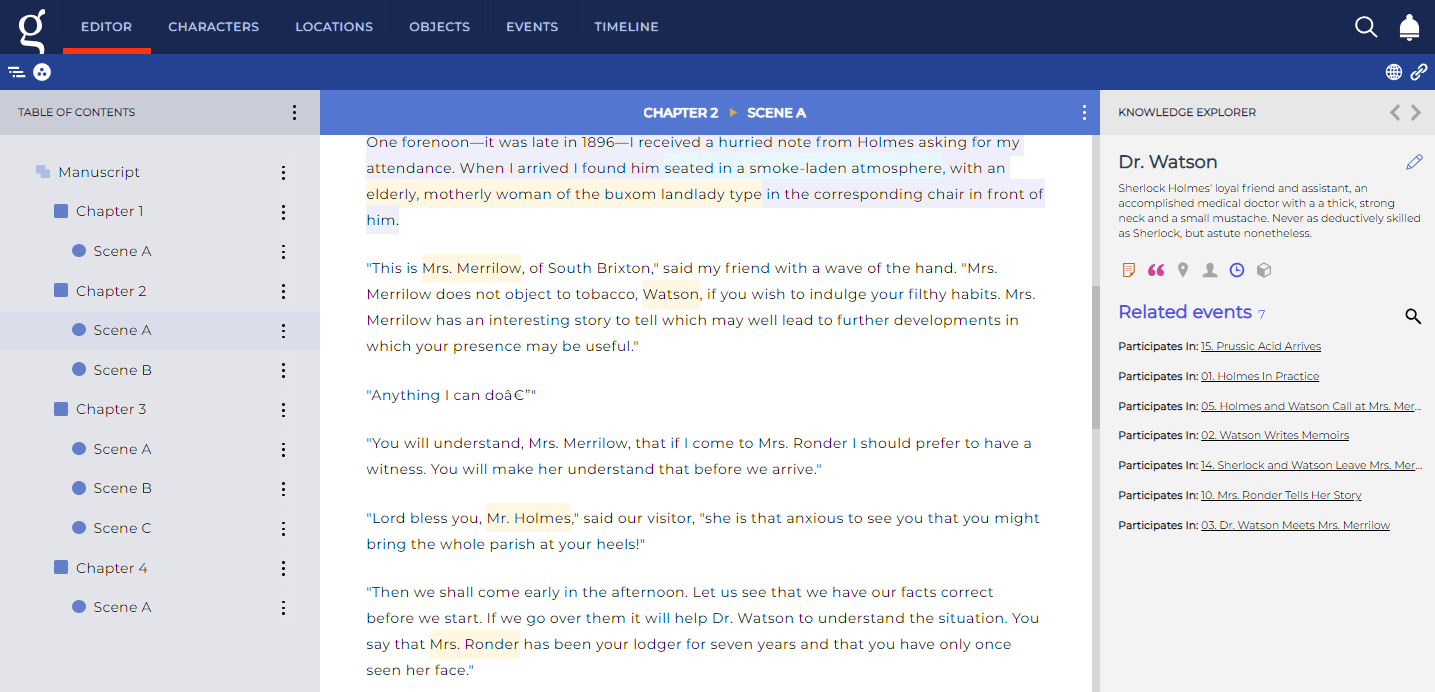Show related events via the clock icon
This screenshot has width=1435, height=692.
[x=1237, y=270]
